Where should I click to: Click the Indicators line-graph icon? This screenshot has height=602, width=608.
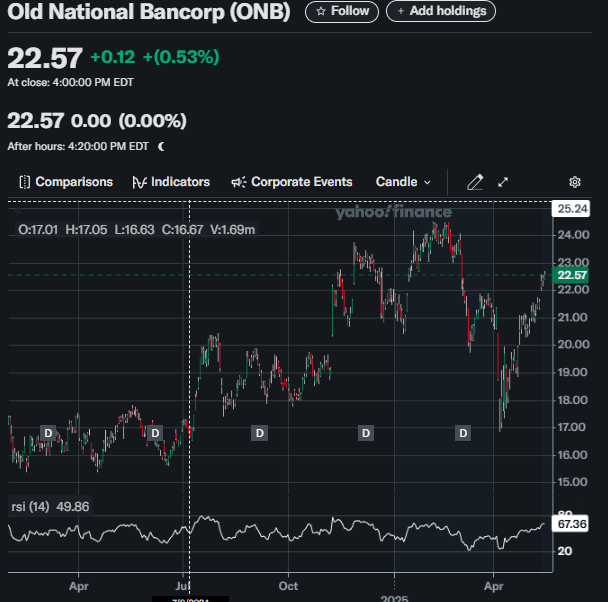click(x=139, y=182)
